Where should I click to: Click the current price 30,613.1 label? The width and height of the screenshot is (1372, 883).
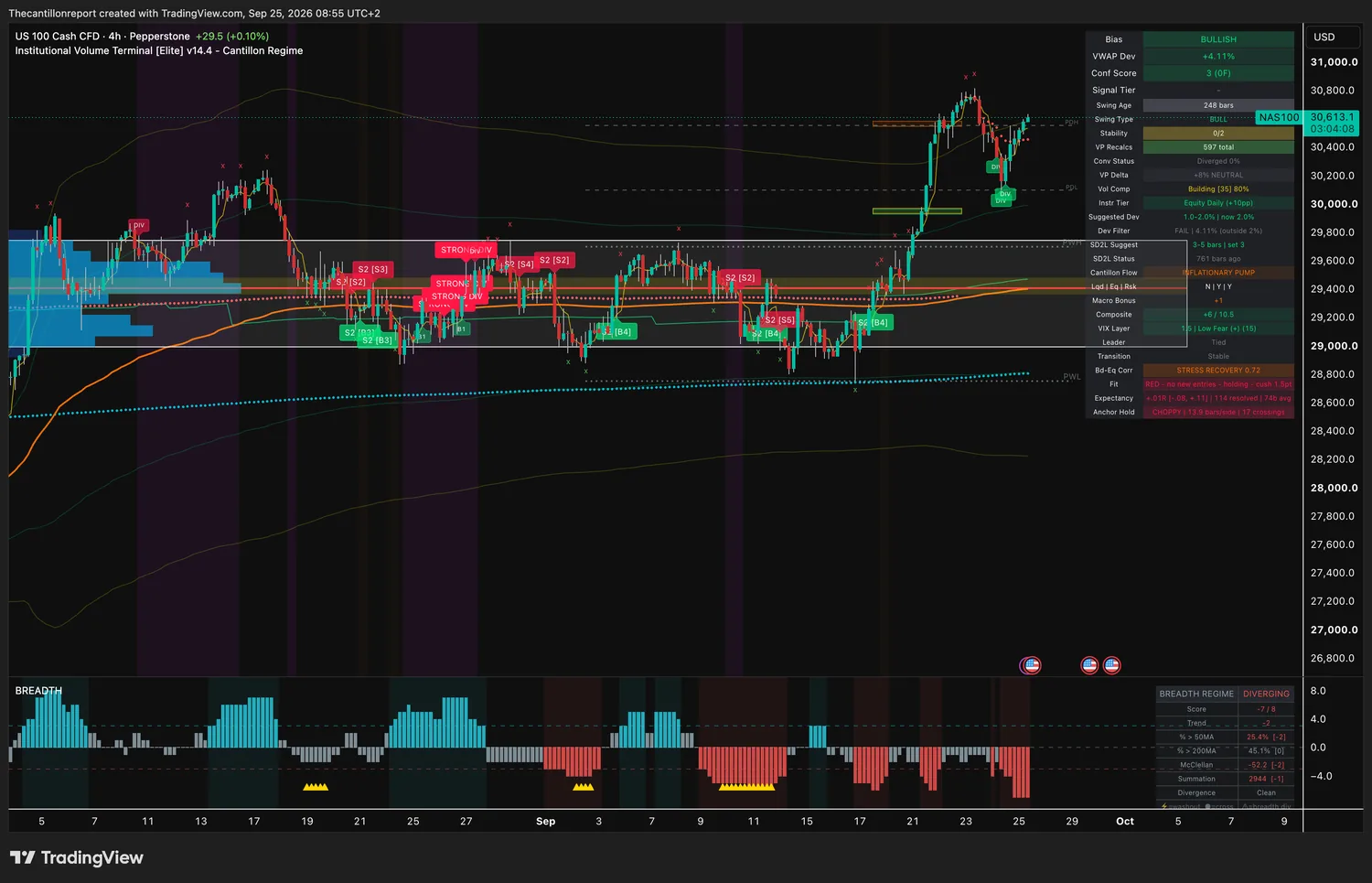point(1332,117)
